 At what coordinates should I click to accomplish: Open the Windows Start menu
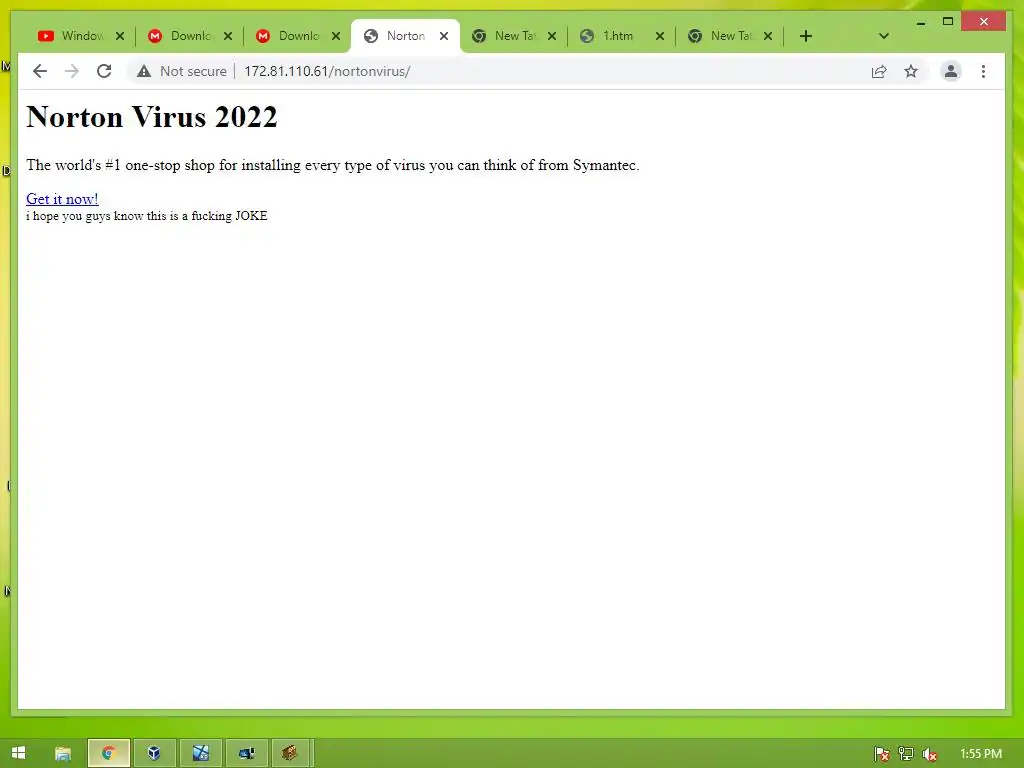point(18,753)
